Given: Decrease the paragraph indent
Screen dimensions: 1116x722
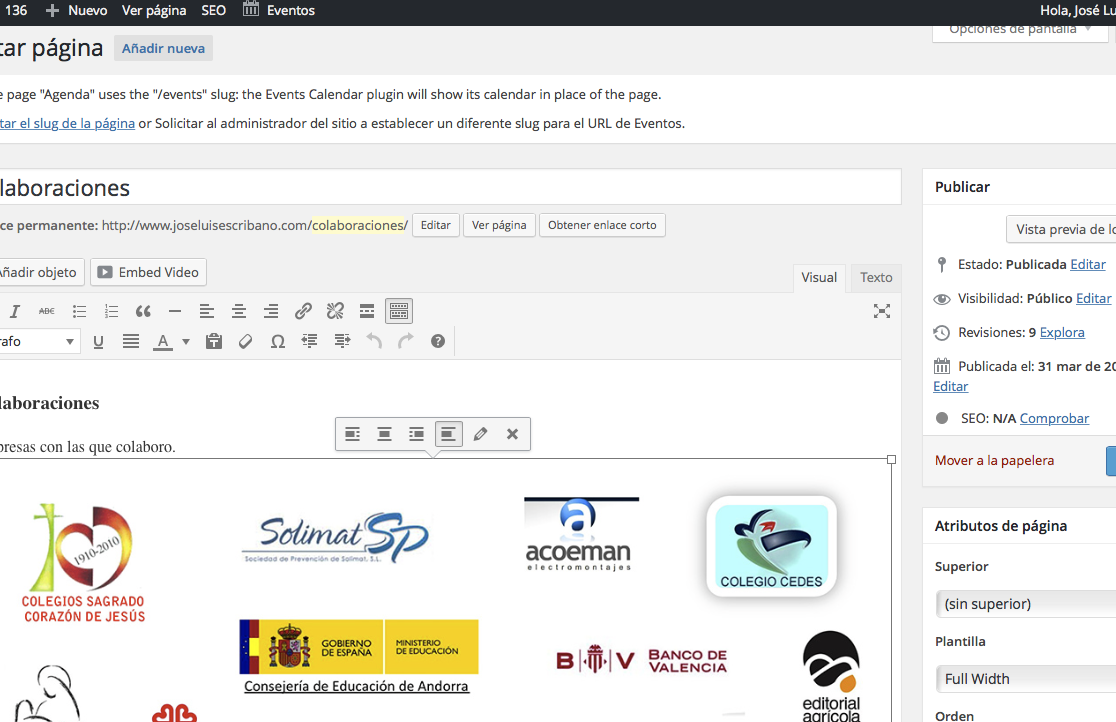Looking at the screenshot, I should click(310, 342).
